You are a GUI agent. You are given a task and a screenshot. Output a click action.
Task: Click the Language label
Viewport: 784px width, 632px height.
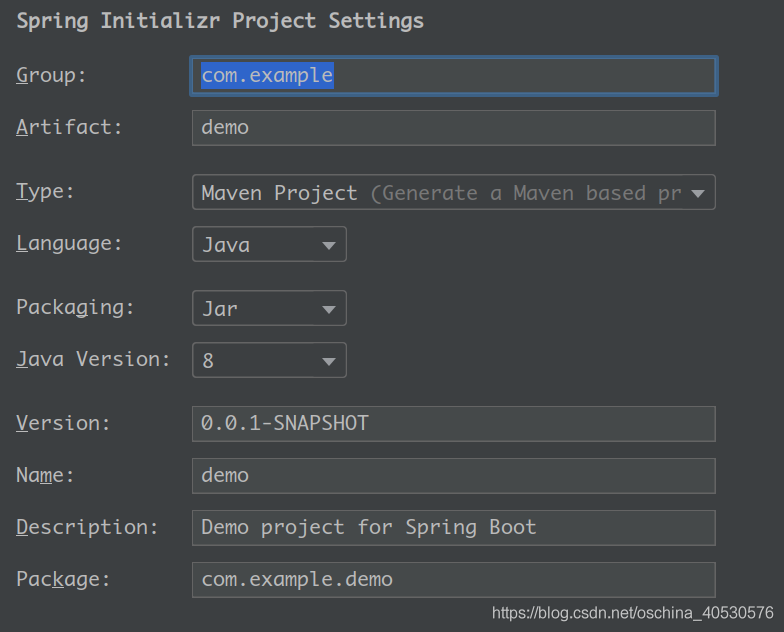pyautogui.click(x=69, y=244)
